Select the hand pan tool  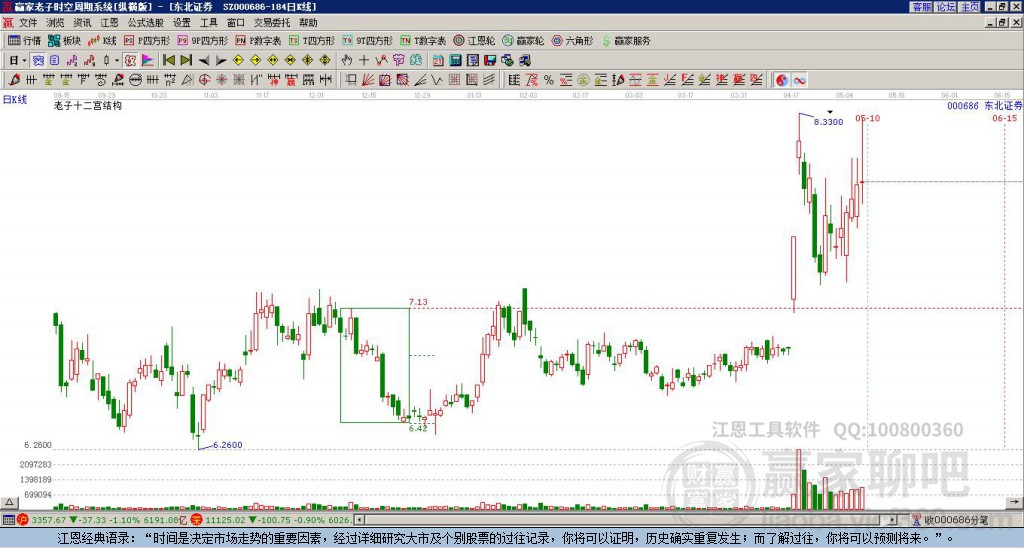(346, 61)
